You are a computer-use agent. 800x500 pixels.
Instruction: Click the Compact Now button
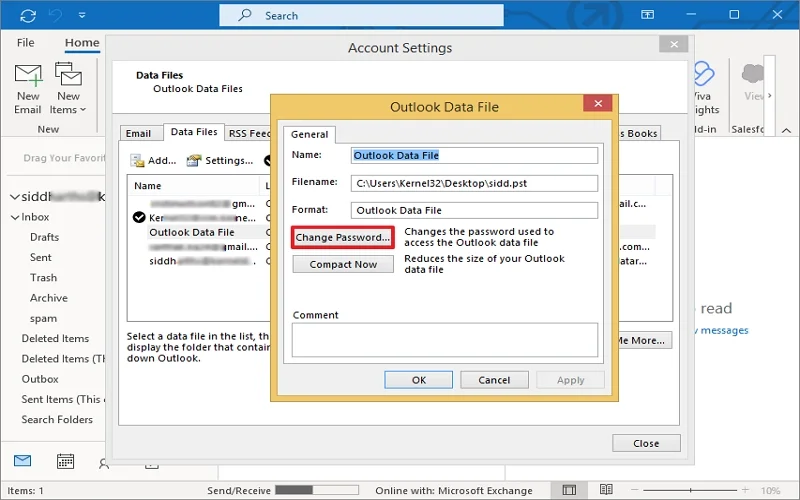pos(343,264)
